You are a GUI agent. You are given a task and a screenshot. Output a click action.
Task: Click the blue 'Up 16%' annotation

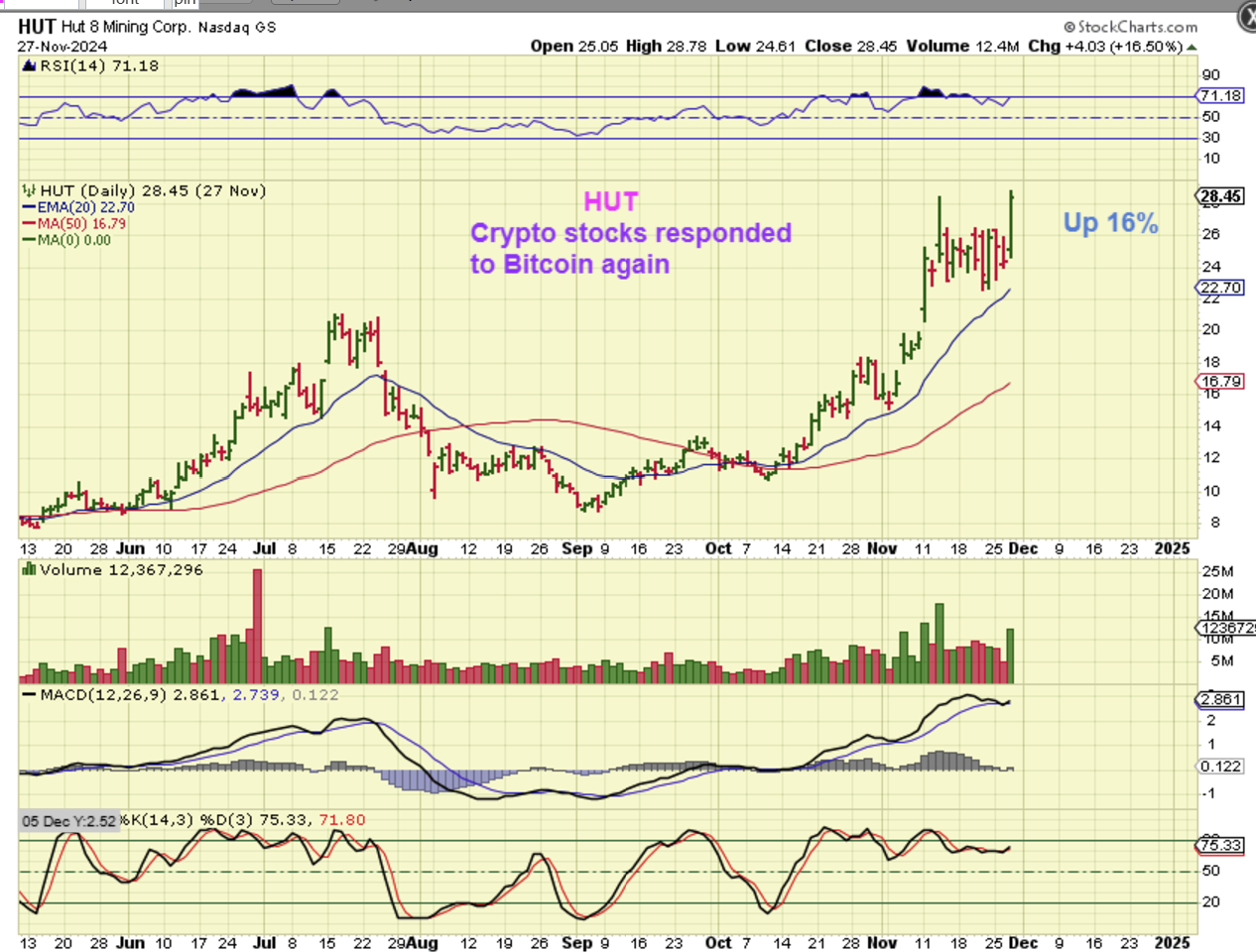click(1110, 223)
